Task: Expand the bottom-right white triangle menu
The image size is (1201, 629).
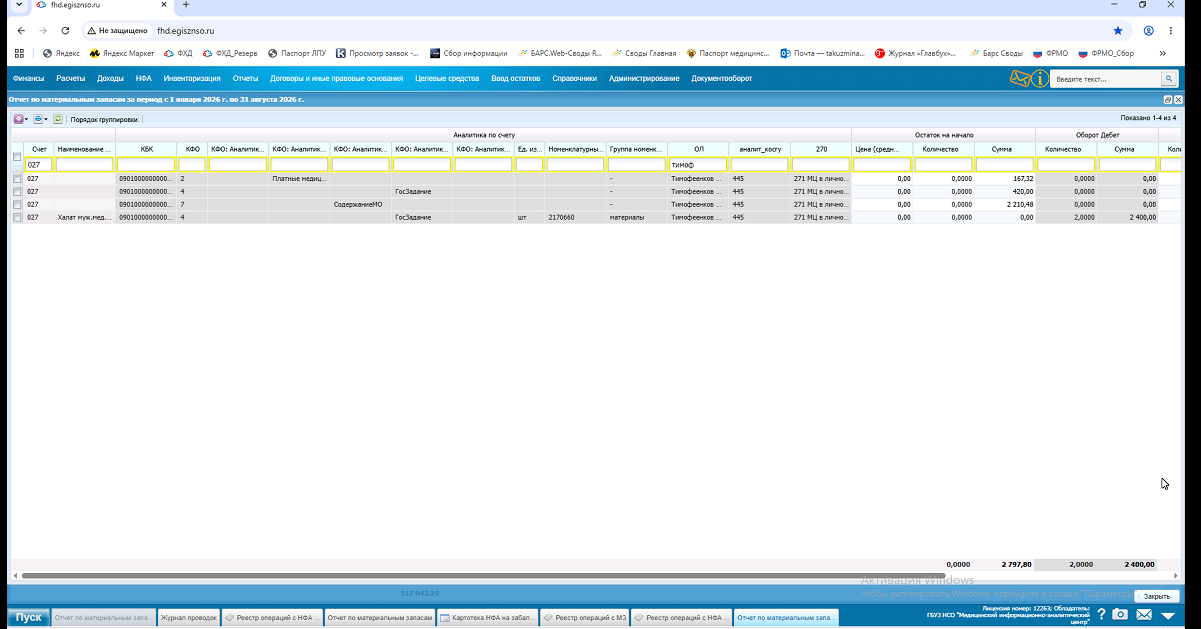Action: [1167, 615]
